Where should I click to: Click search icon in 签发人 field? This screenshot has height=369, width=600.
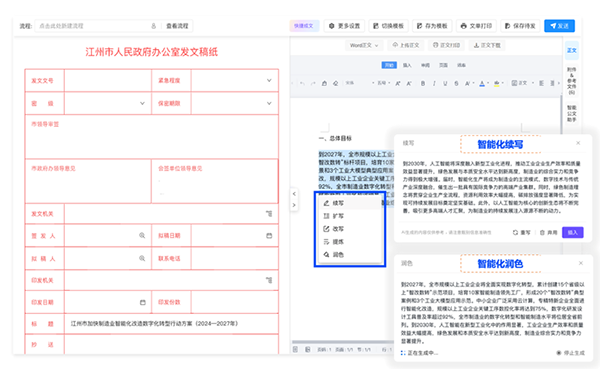coord(142,235)
